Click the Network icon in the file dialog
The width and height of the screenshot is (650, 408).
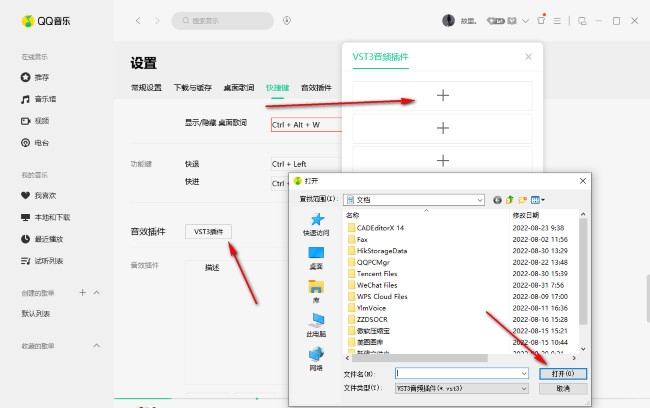pos(316,354)
